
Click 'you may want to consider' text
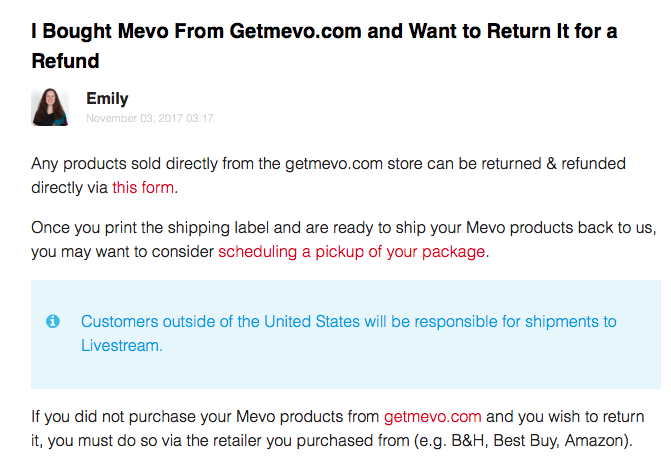122,252
